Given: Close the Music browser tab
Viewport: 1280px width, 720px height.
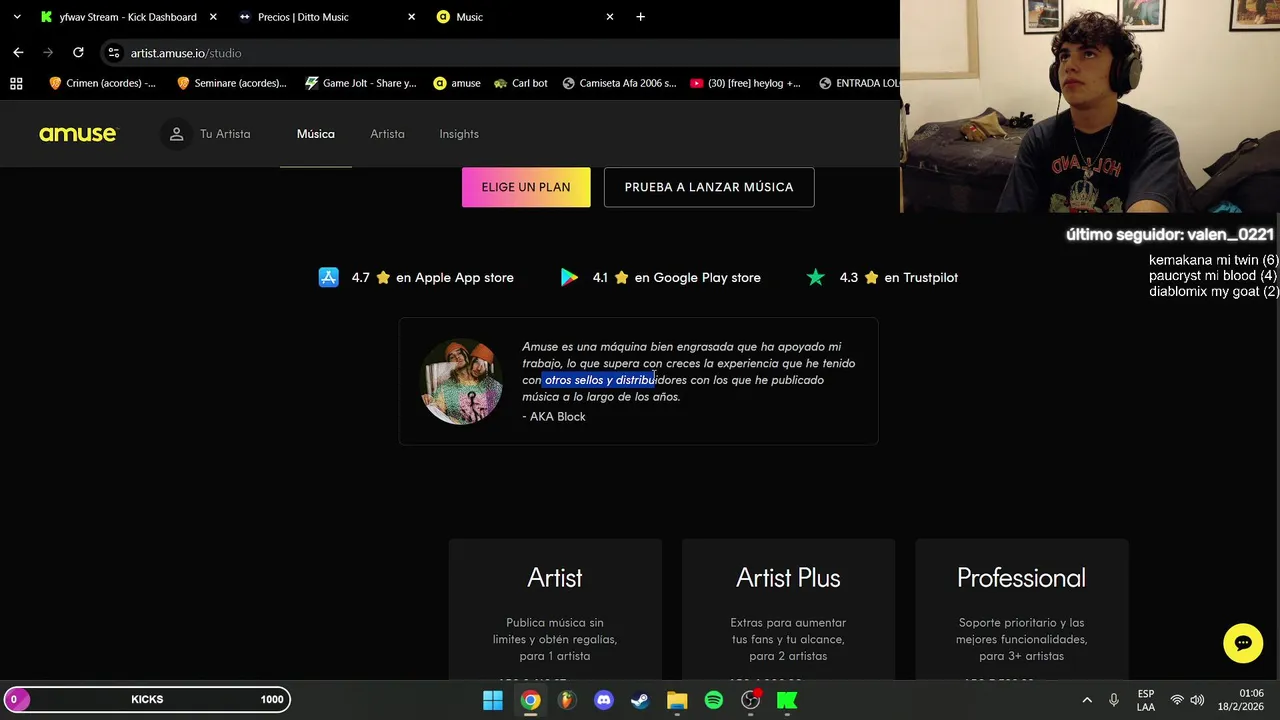Looking at the screenshot, I should 609,17.
